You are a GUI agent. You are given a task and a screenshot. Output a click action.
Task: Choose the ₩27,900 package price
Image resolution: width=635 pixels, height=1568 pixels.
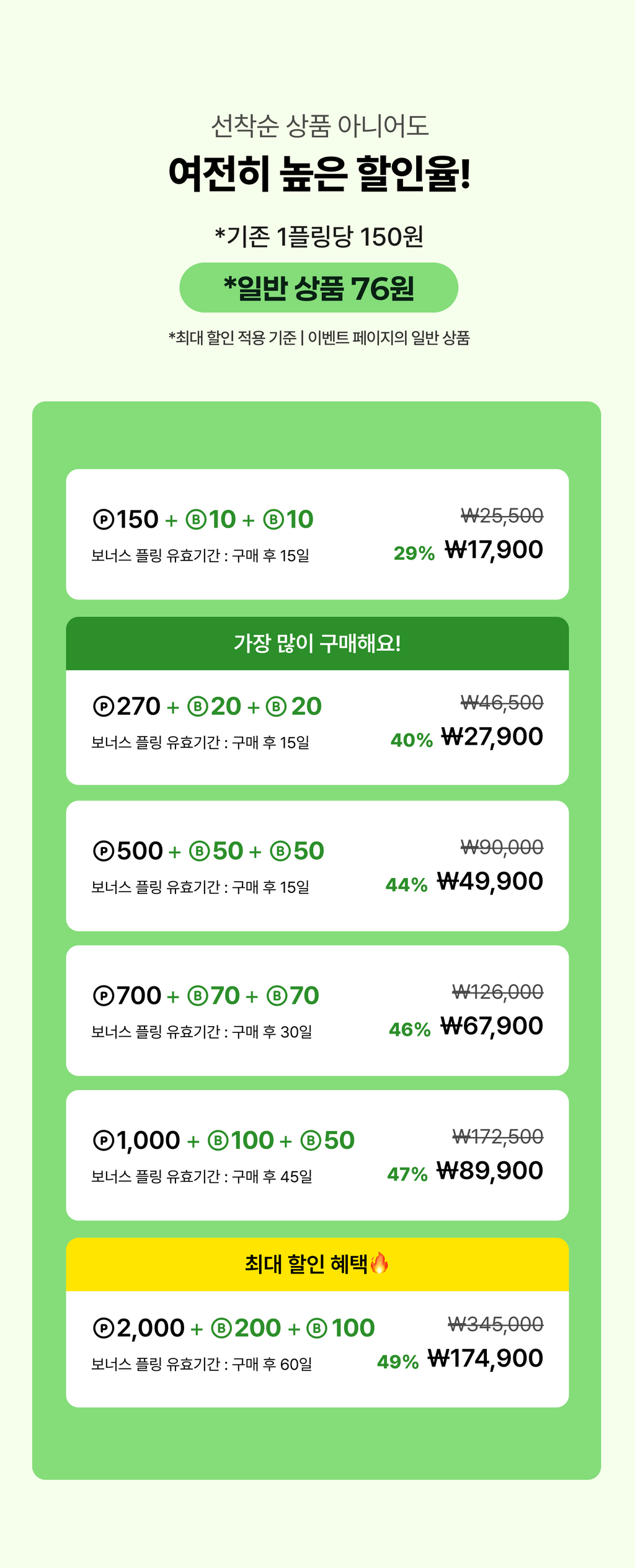492,737
